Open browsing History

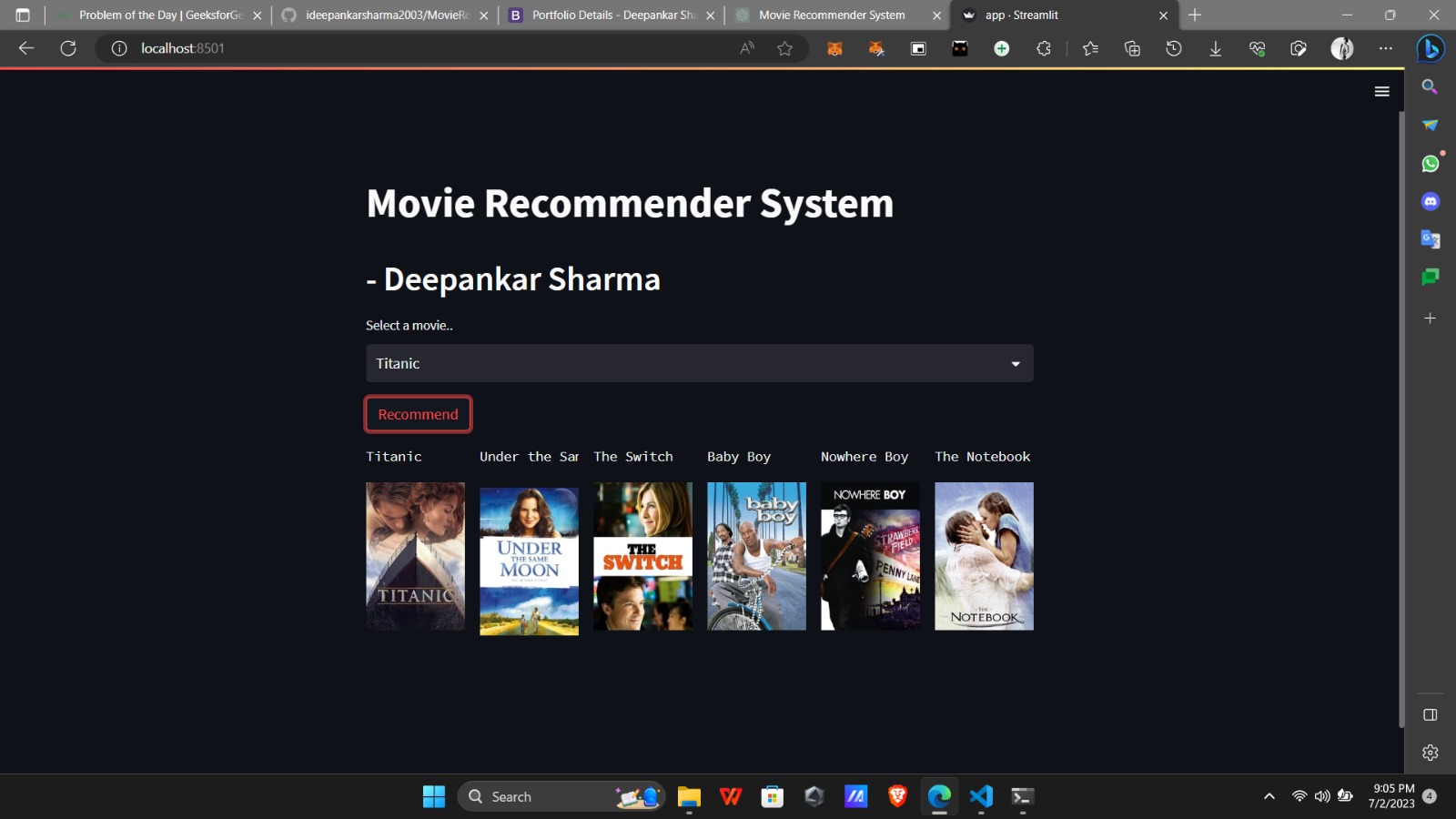pyautogui.click(x=1174, y=48)
